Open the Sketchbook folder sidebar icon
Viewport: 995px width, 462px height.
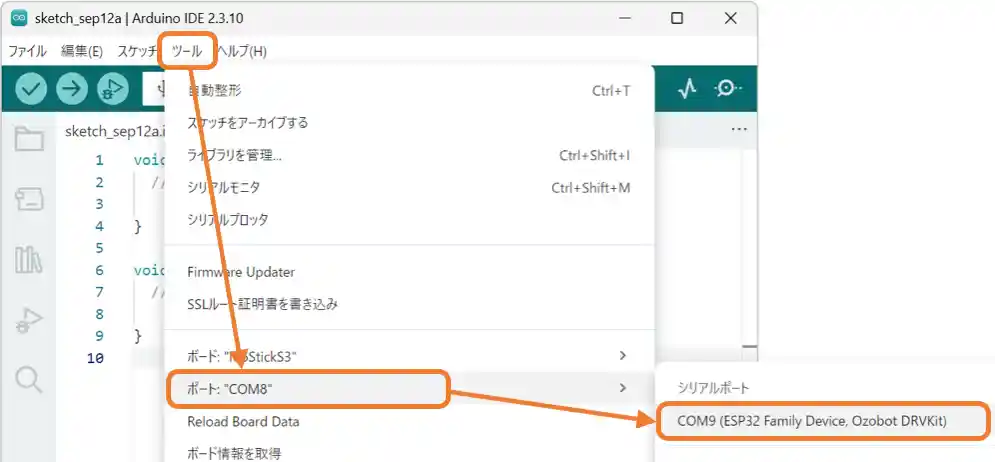[29, 138]
